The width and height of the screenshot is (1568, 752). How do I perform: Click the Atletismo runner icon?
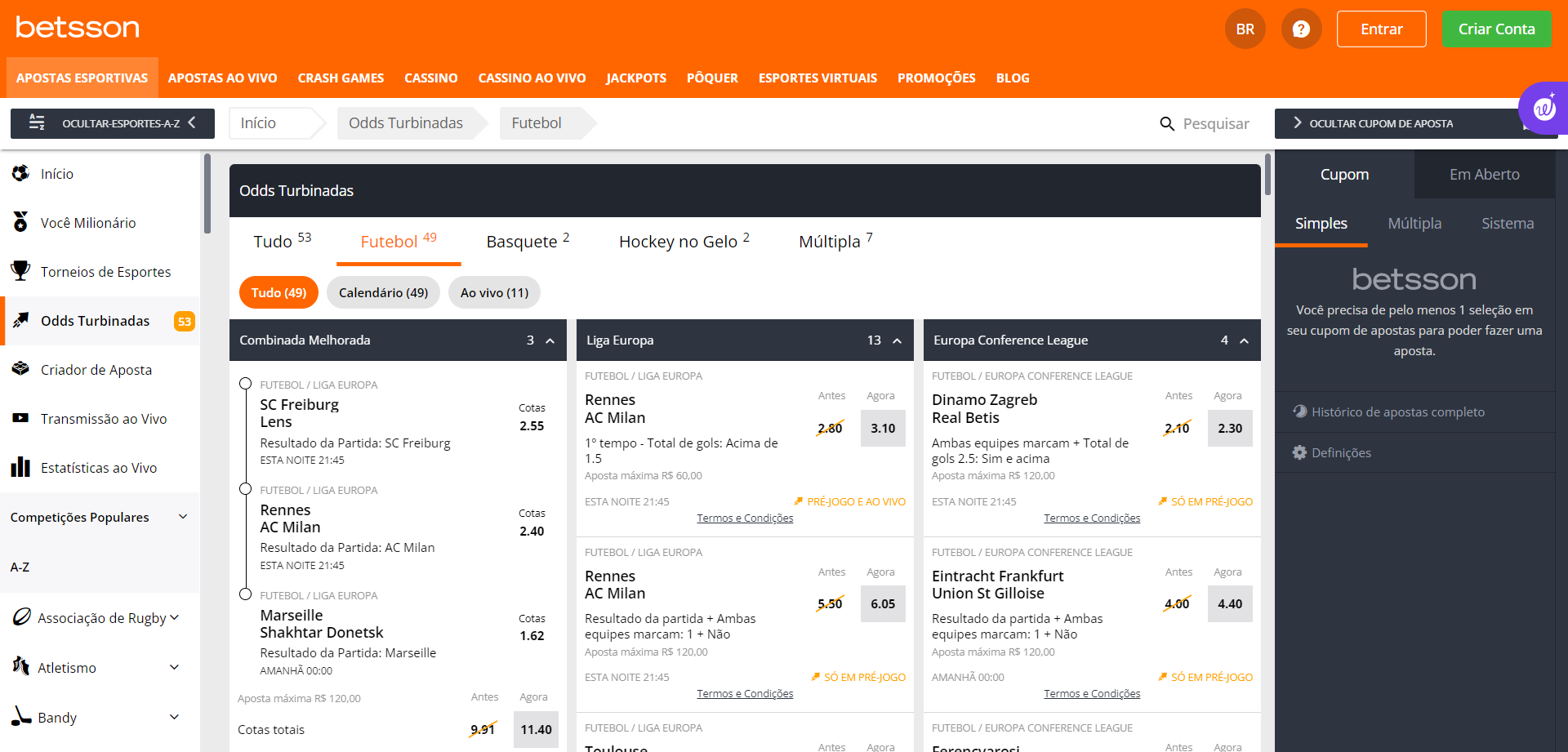click(21, 666)
